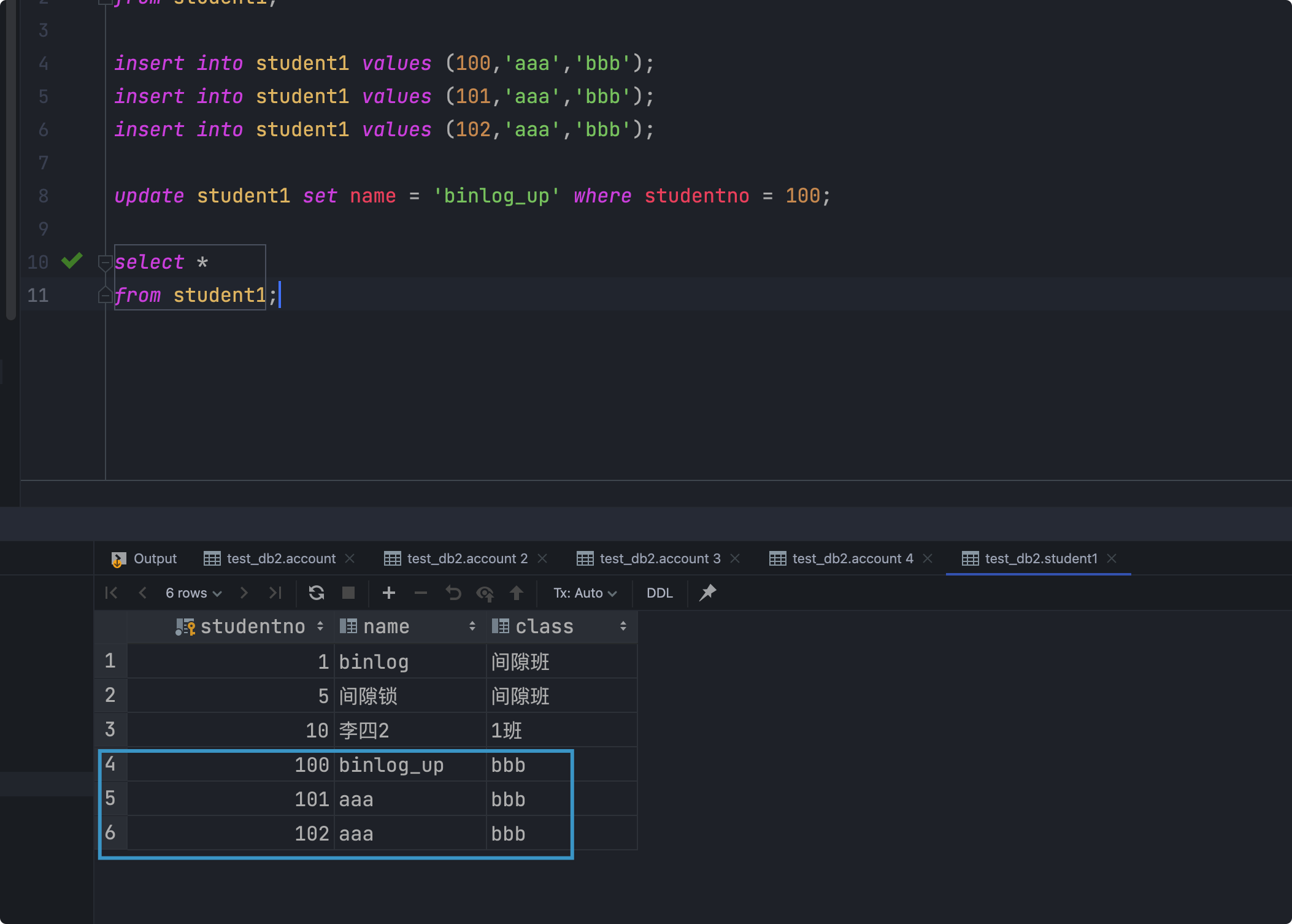
Task: Sort by the studentno column header
Action: click(252, 626)
